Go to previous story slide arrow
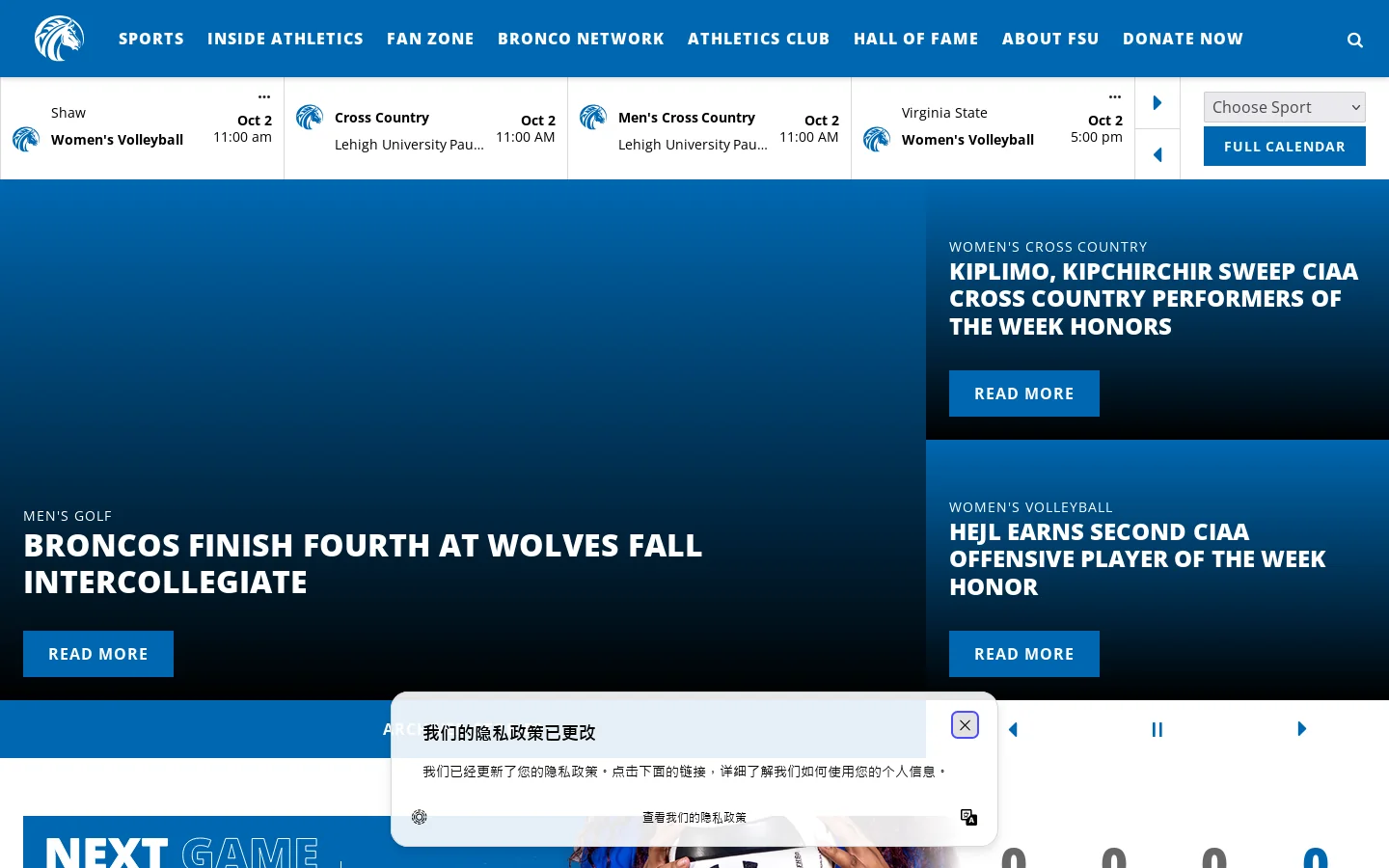This screenshot has height=868, width=1389. 1013,729
